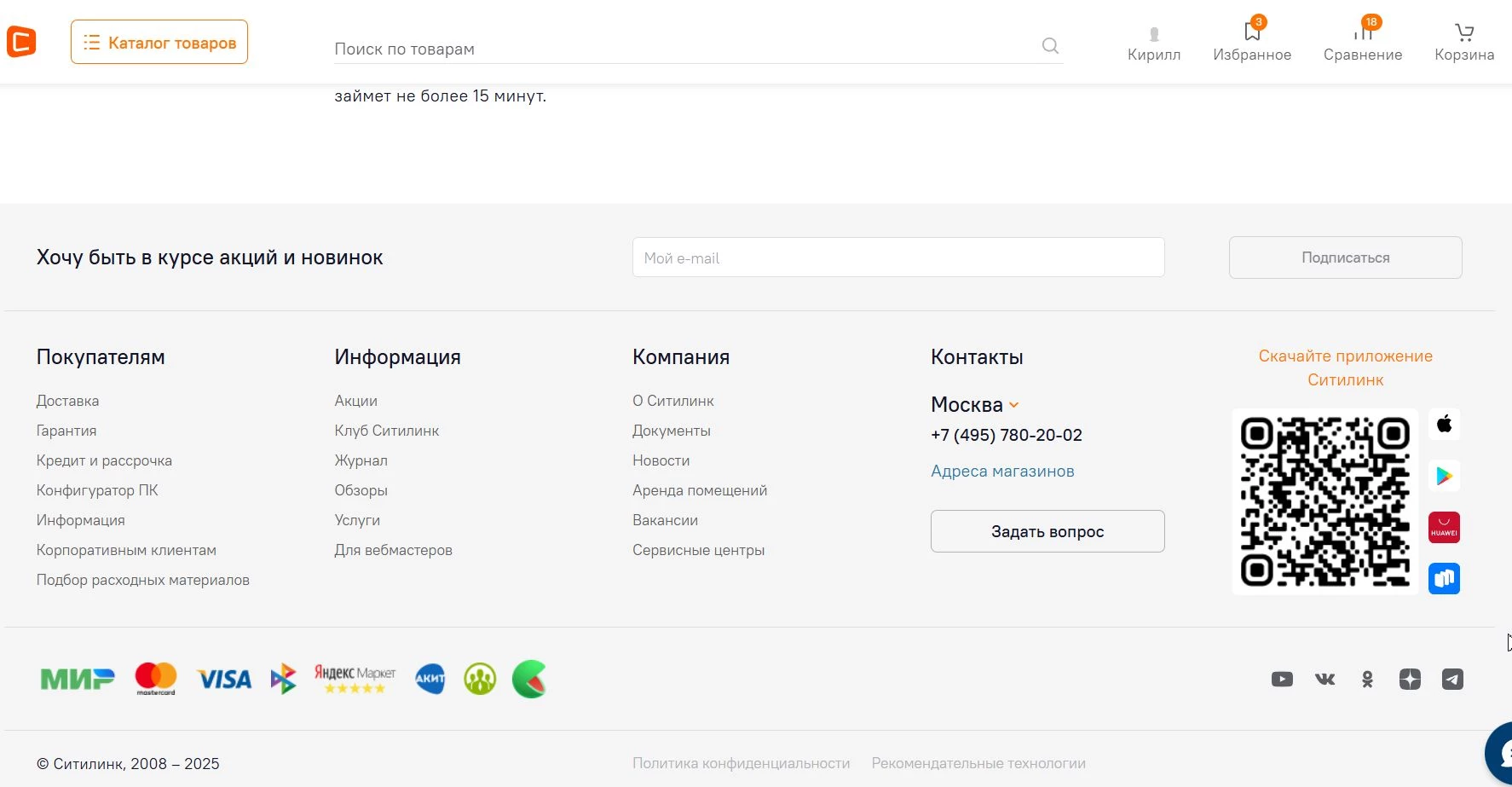Open Кредит и рассрочка link
The height and width of the screenshot is (787, 1512).
point(104,460)
